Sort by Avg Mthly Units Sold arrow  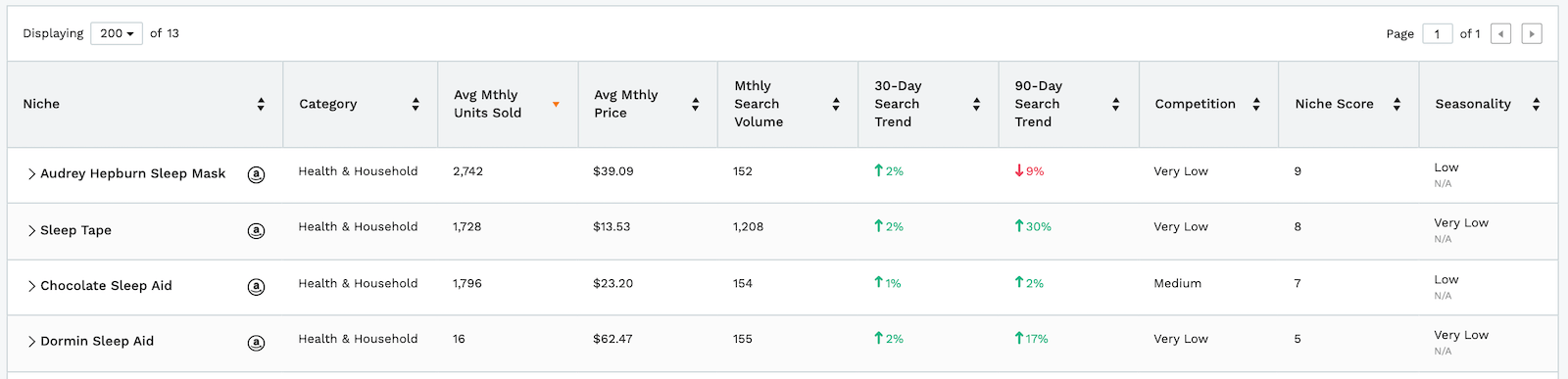click(556, 104)
